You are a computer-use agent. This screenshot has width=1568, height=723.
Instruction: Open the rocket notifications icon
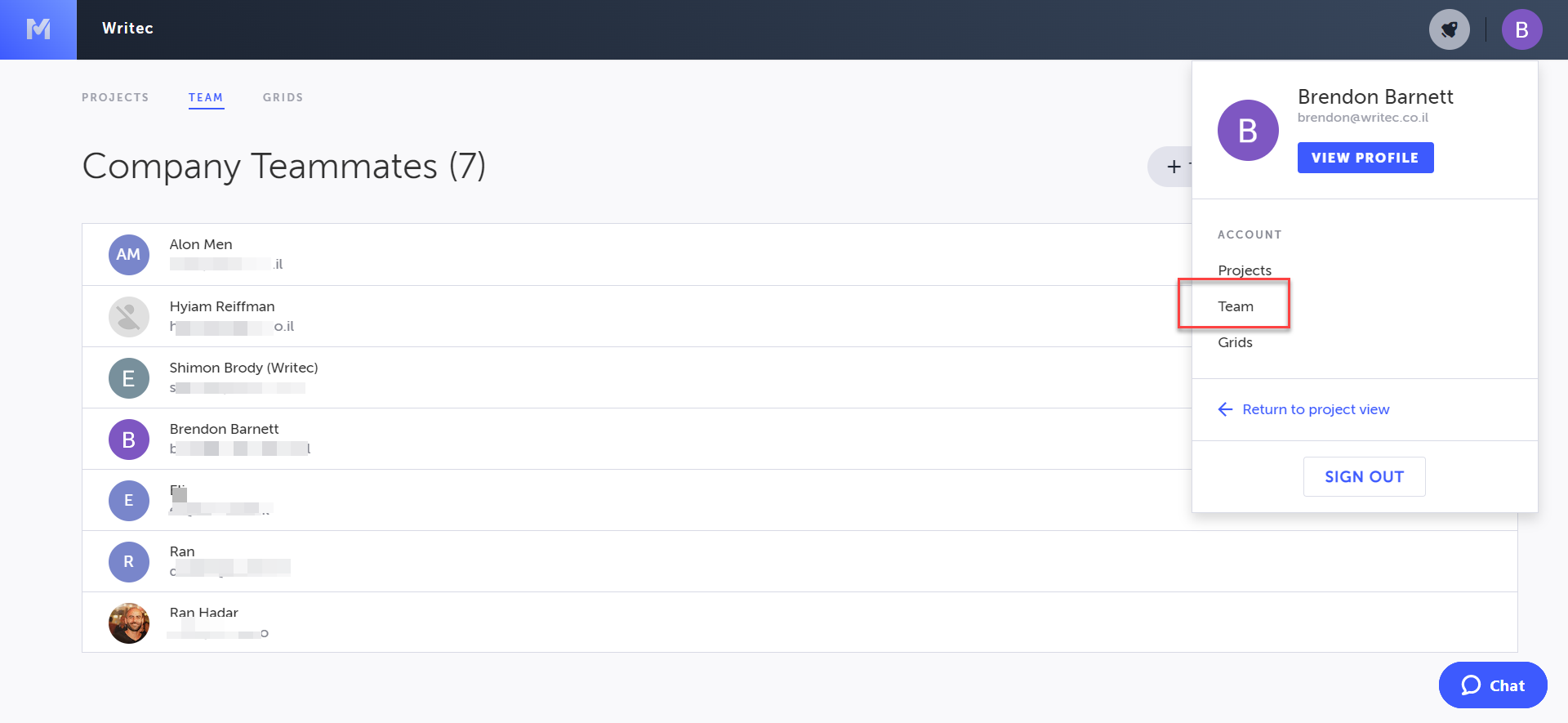[1449, 29]
